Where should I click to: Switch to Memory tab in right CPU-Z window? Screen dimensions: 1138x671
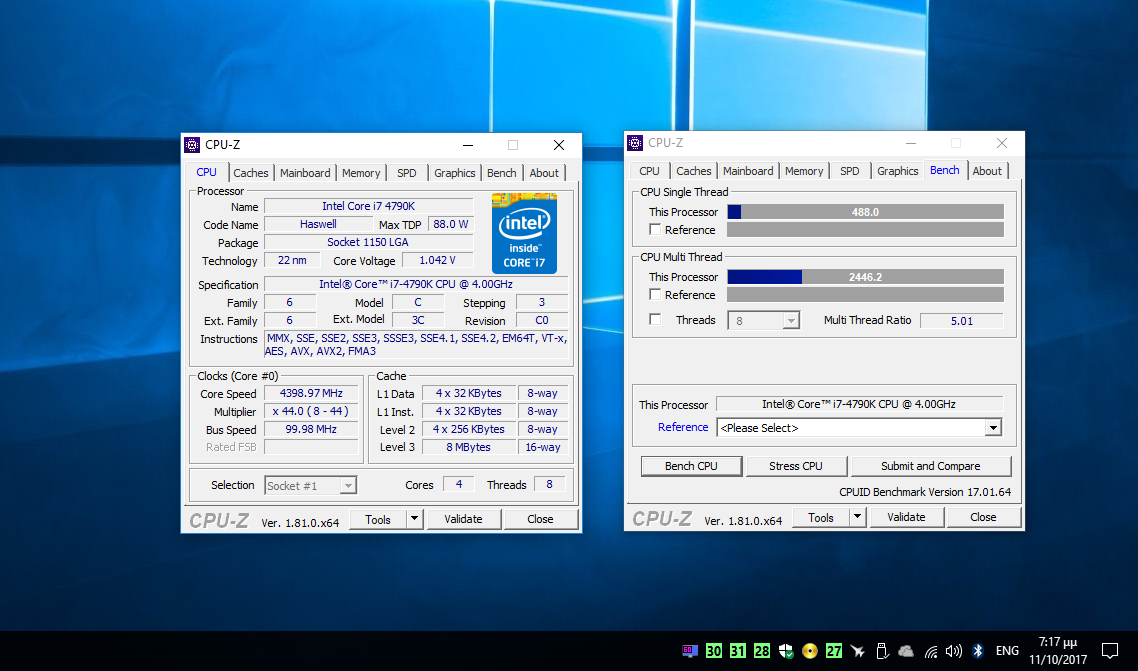pyautogui.click(x=803, y=171)
